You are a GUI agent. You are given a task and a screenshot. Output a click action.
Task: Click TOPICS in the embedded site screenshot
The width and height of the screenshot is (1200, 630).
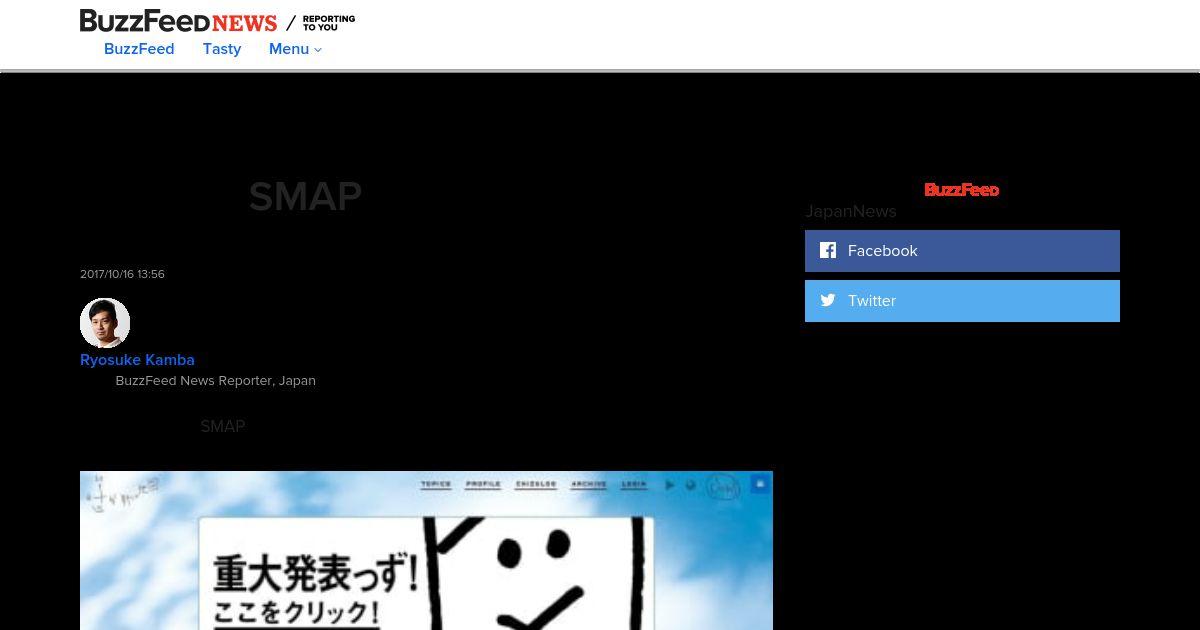(436, 484)
